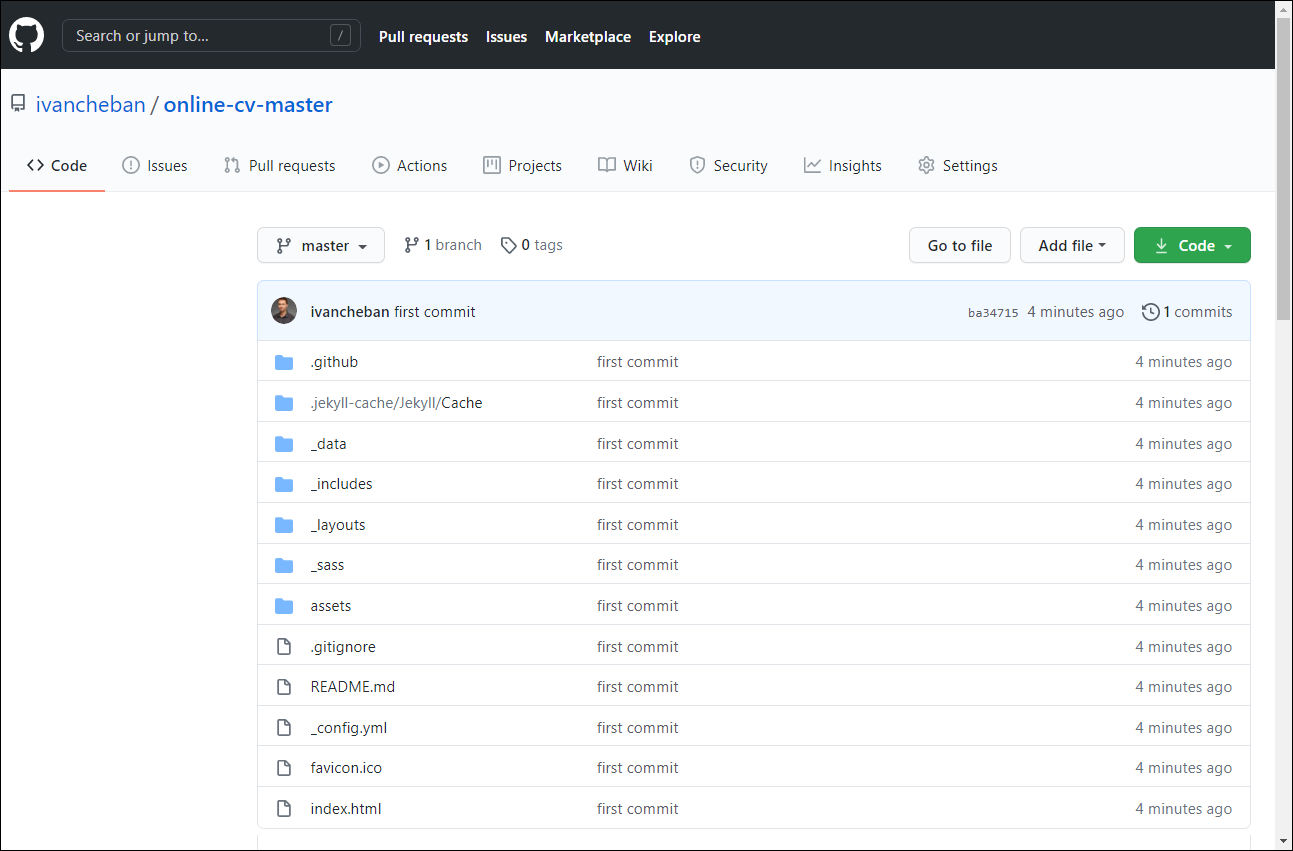This screenshot has height=851, width=1293.
Task: Open the Wiki tab
Action: 626,166
